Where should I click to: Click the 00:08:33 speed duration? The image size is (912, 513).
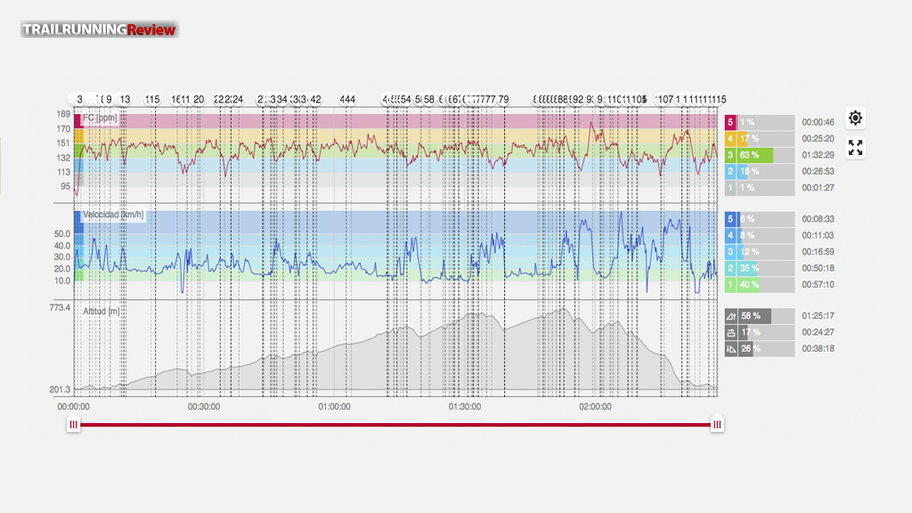click(818, 219)
